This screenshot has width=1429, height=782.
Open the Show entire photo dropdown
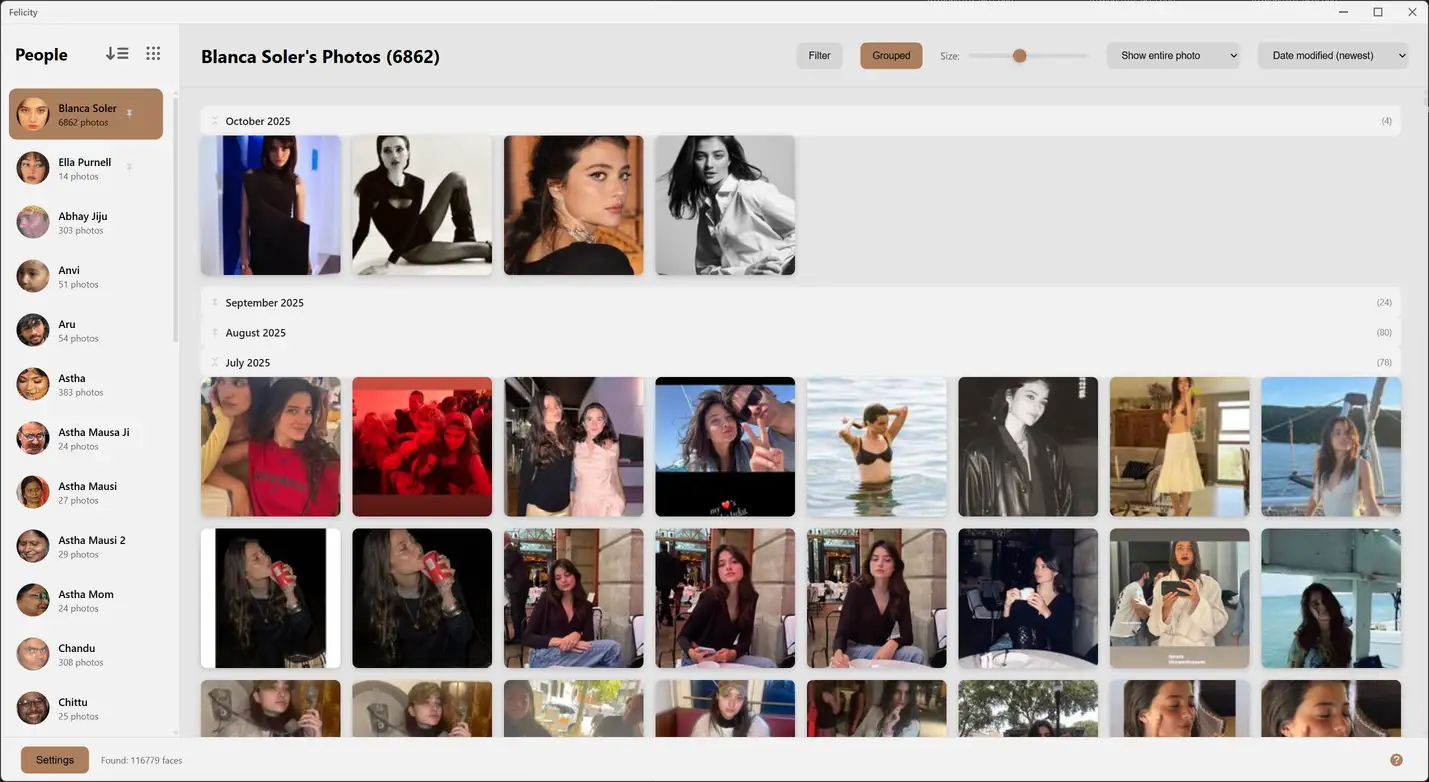click(1173, 56)
